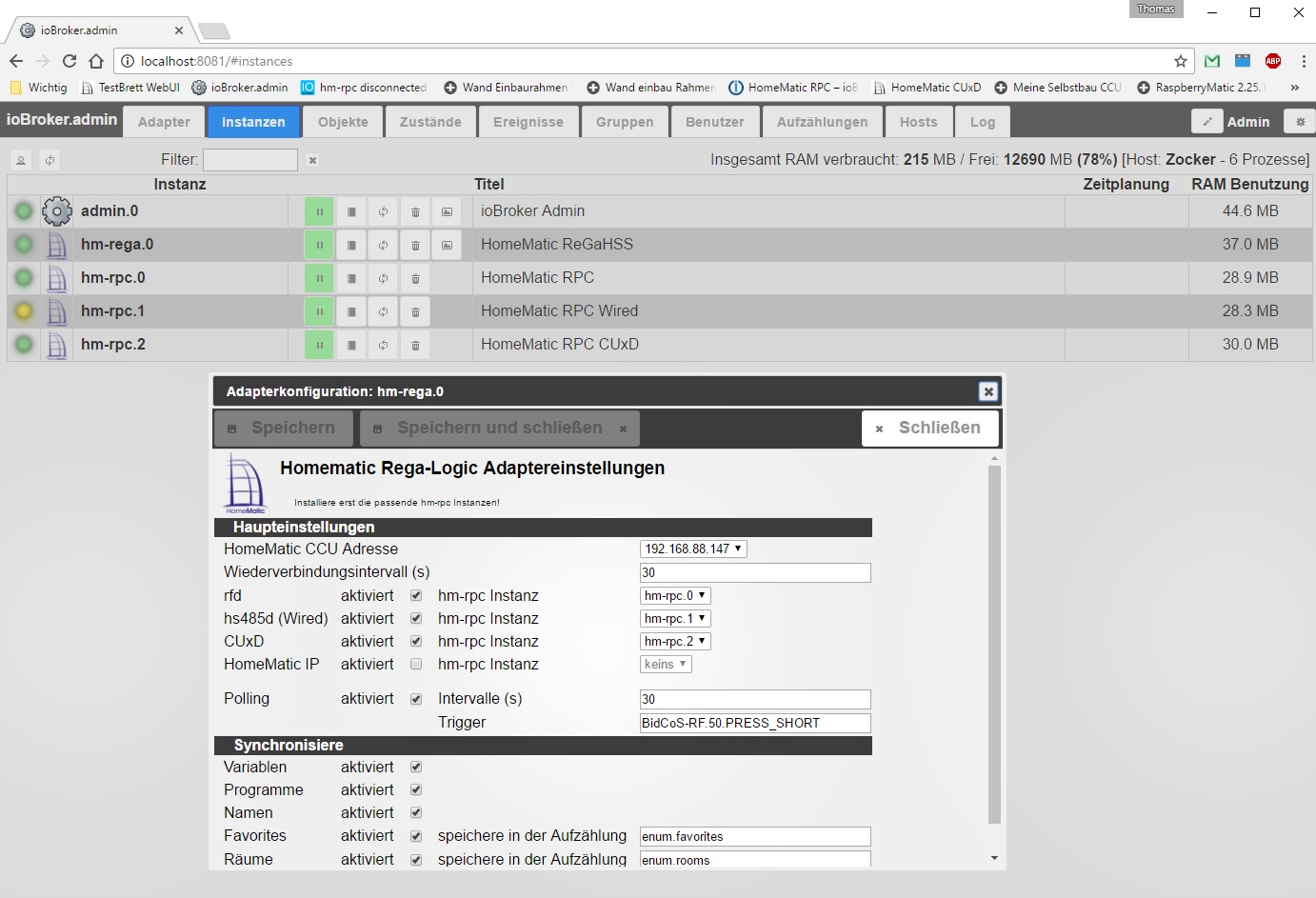This screenshot has height=898, width=1316.
Task: Toggle Programme sync checkbox
Action: click(416, 789)
